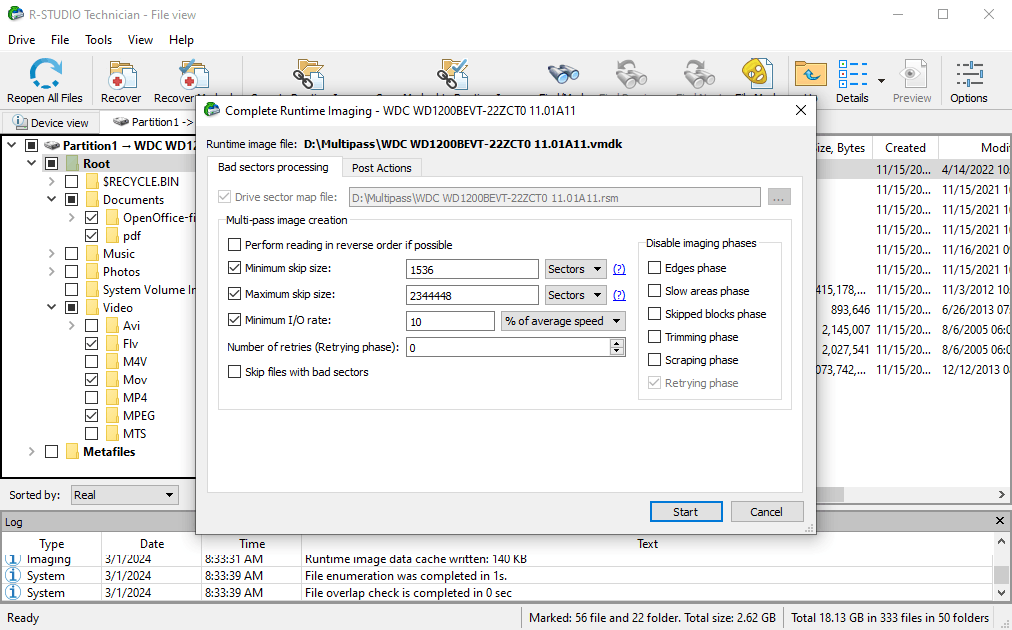Click the R-STUDIO app icon in title bar
The image size is (1012, 630).
click(15, 14)
